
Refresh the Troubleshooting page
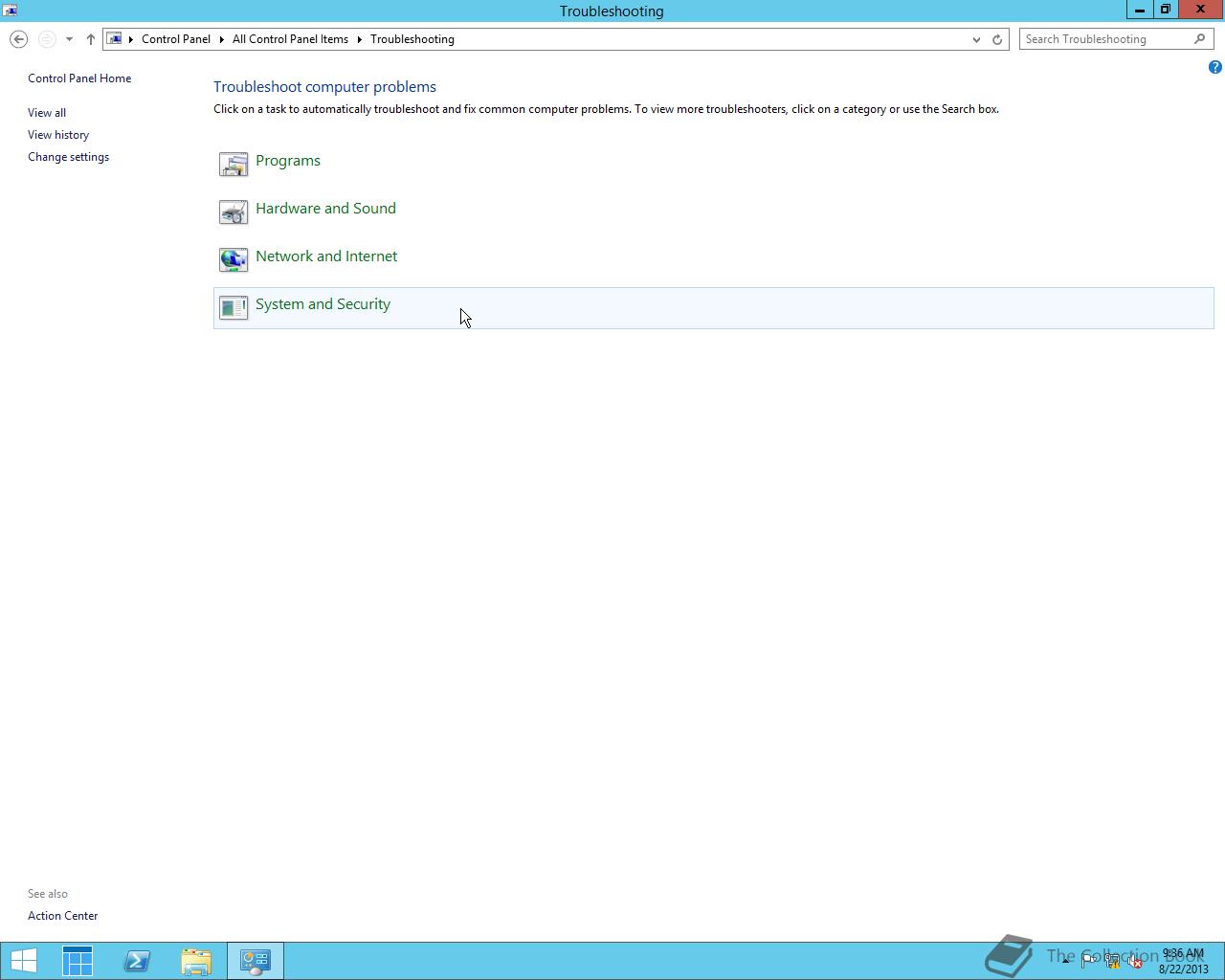coord(997,39)
